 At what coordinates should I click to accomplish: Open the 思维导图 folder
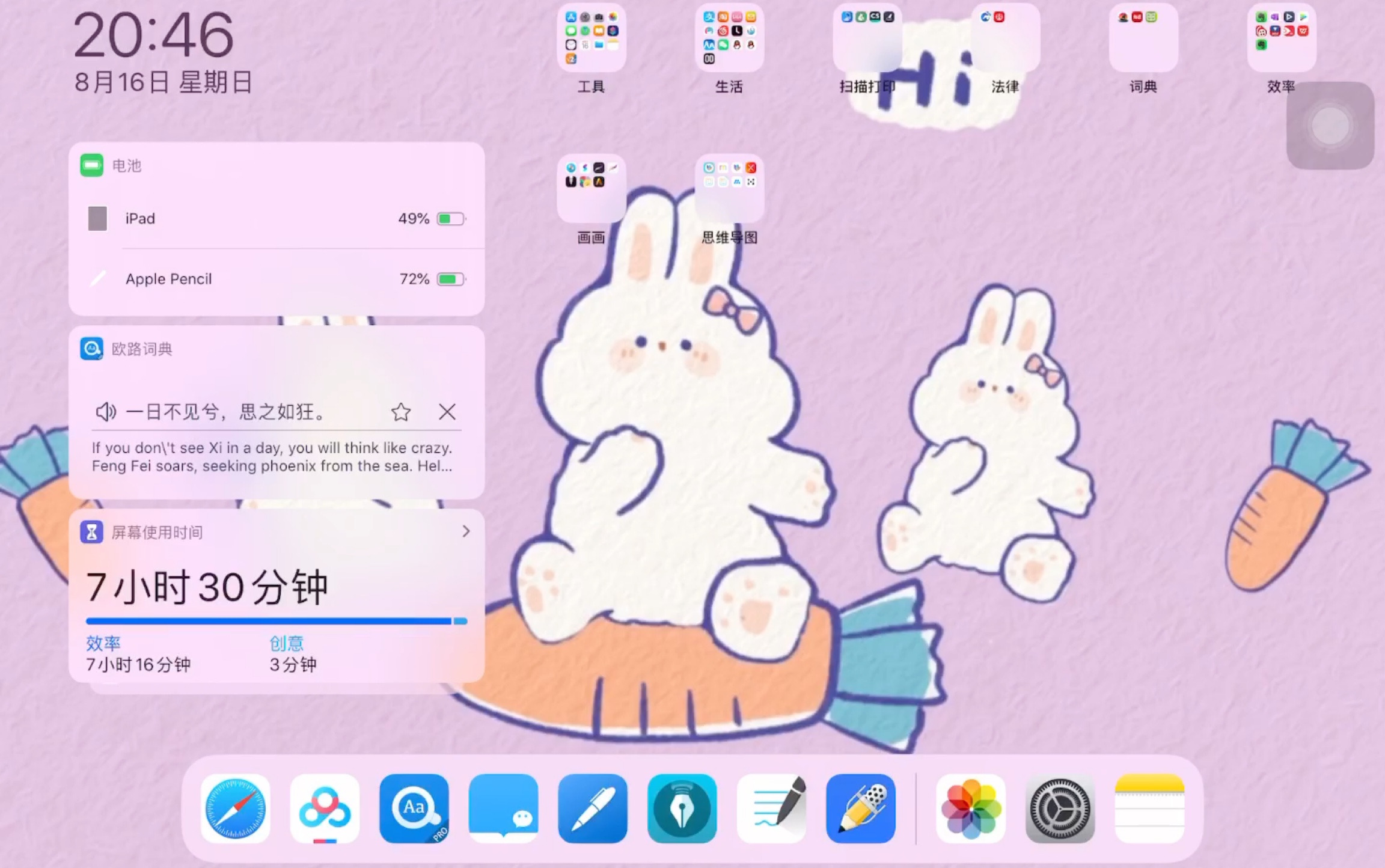(x=730, y=188)
